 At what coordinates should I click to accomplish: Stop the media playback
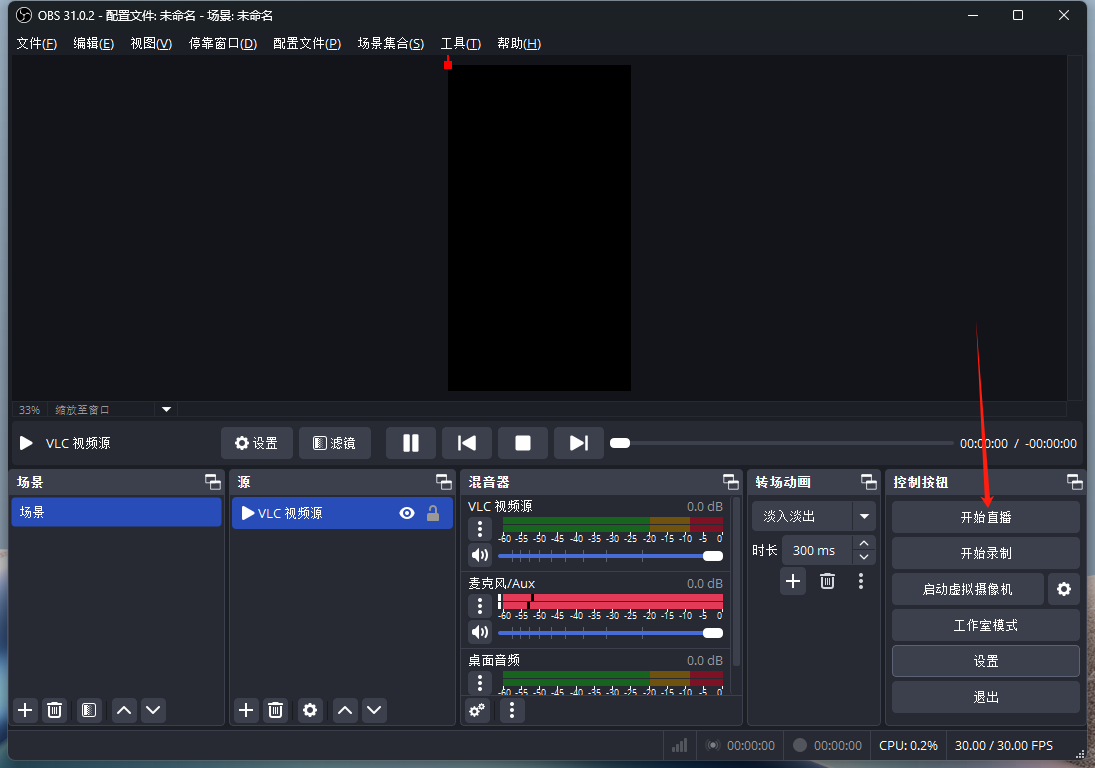click(x=522, y=443)
